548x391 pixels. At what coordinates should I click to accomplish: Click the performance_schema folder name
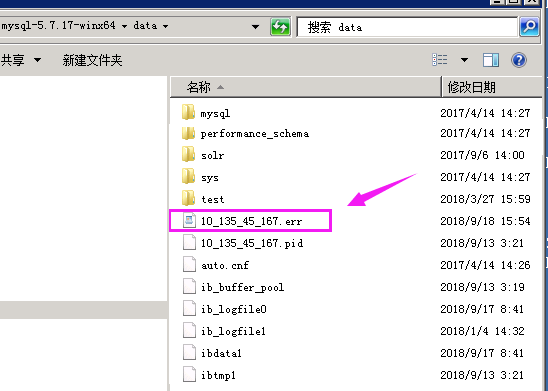coord(255,134)
